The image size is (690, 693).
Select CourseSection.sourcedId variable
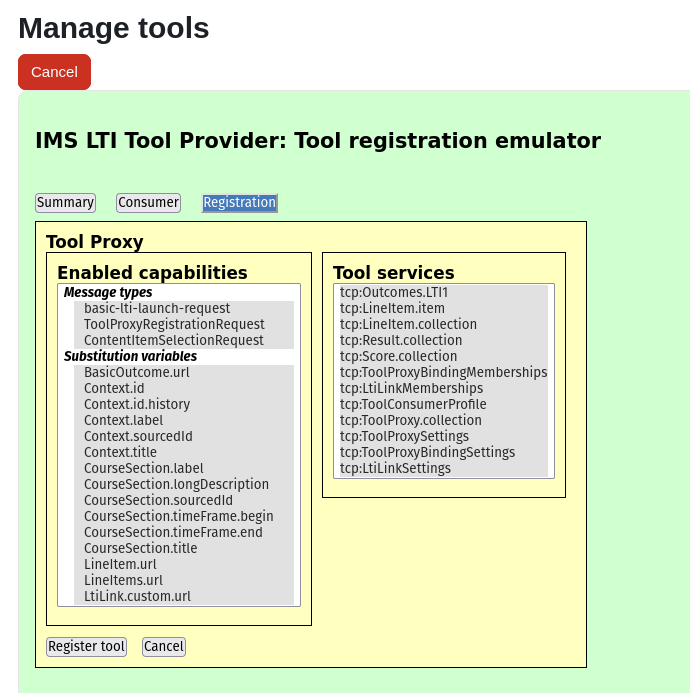pyautogui.click(x=184, y=500)
